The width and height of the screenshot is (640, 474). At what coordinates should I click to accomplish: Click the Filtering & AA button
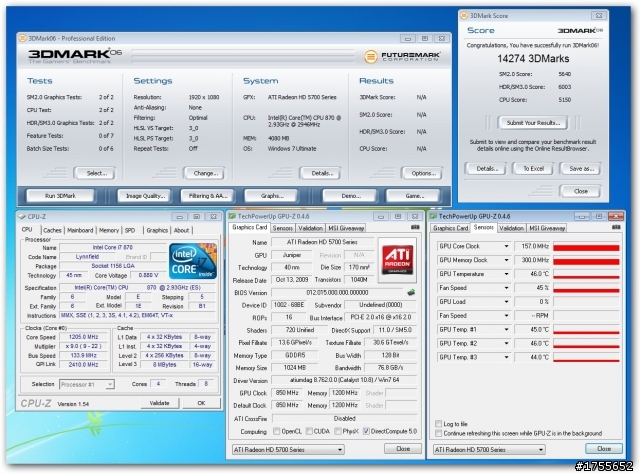point(208,196)
